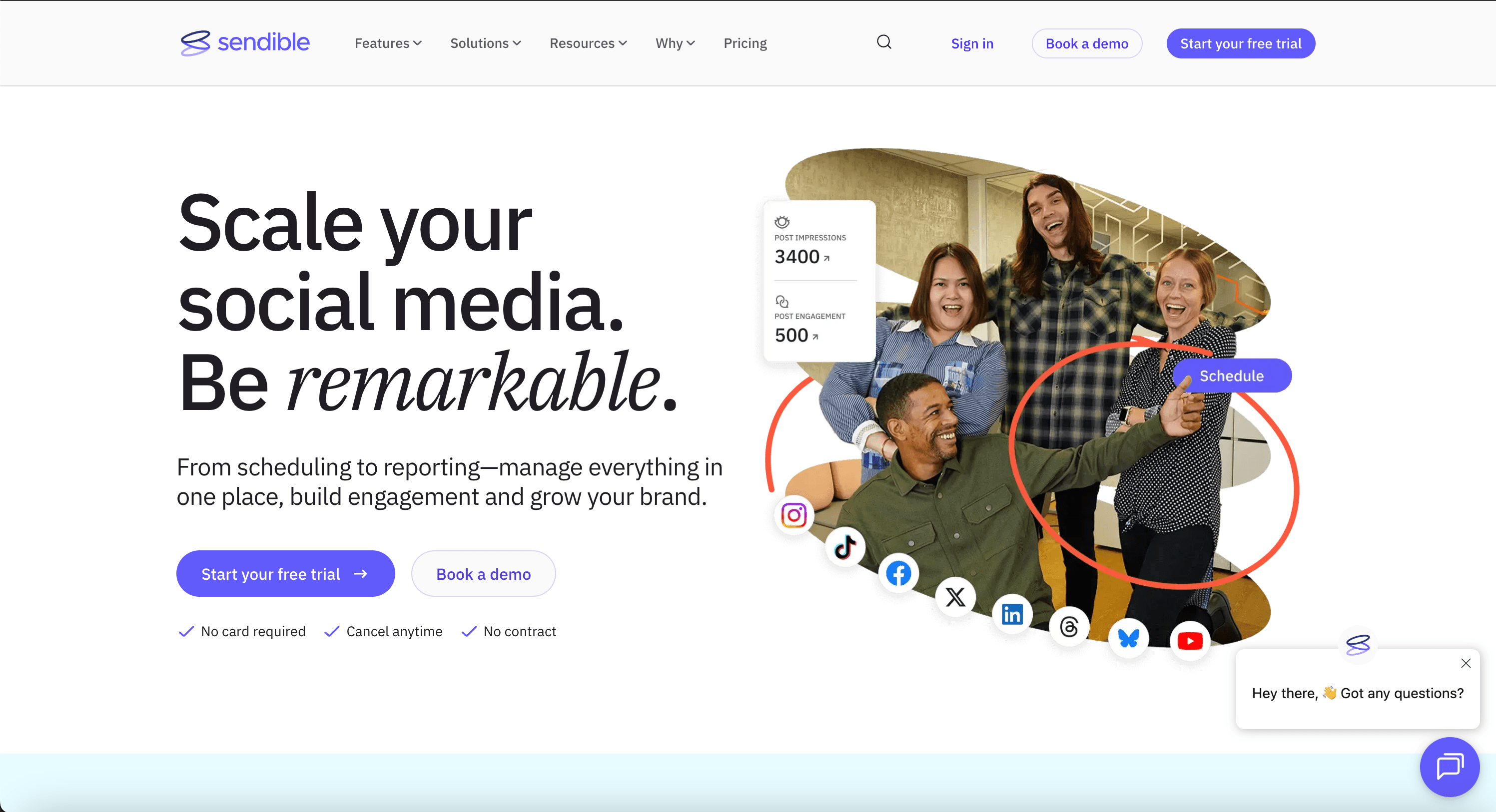Click the post engagement chat icon
Viewport: 1496px width, 812px height.
click(781, 301)
